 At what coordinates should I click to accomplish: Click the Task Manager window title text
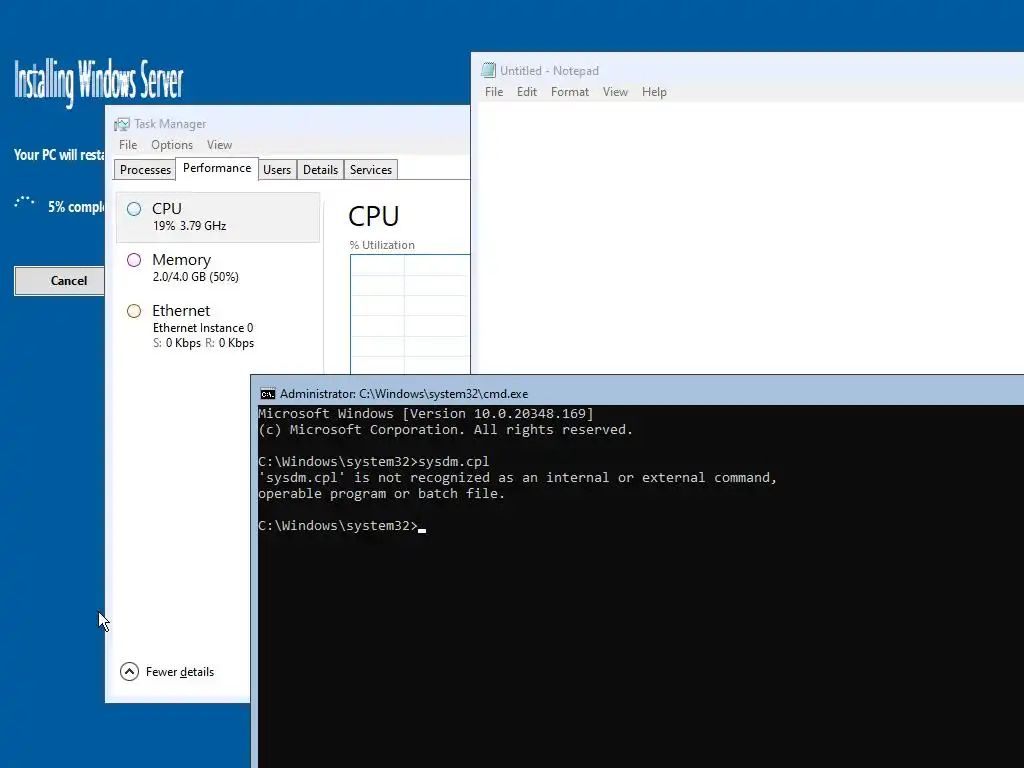170,124
